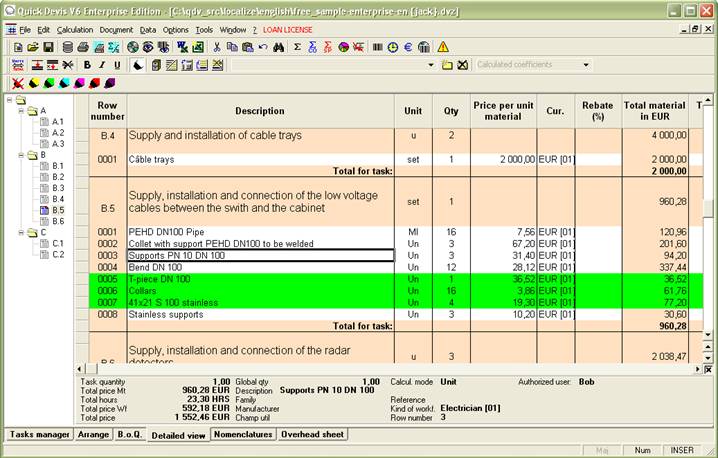Click the Undo arrow icon

click(263, 47)
